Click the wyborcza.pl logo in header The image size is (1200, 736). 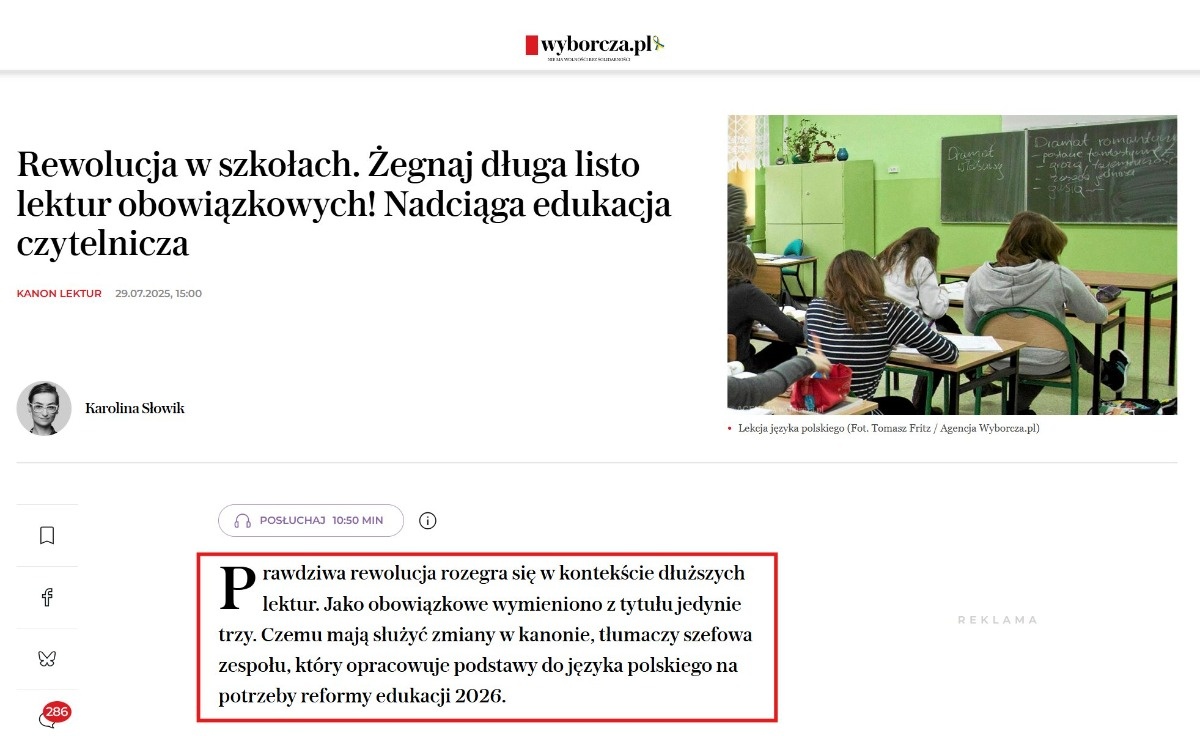[589, 44]
